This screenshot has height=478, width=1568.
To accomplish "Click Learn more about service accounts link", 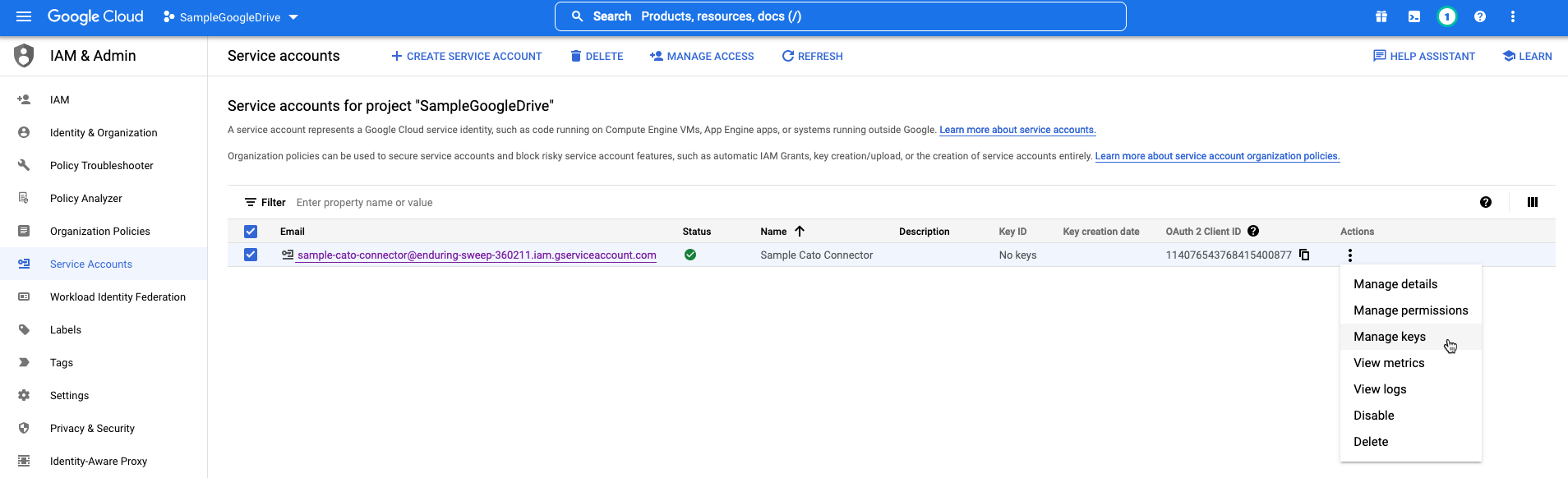I will pos(1017,130).
